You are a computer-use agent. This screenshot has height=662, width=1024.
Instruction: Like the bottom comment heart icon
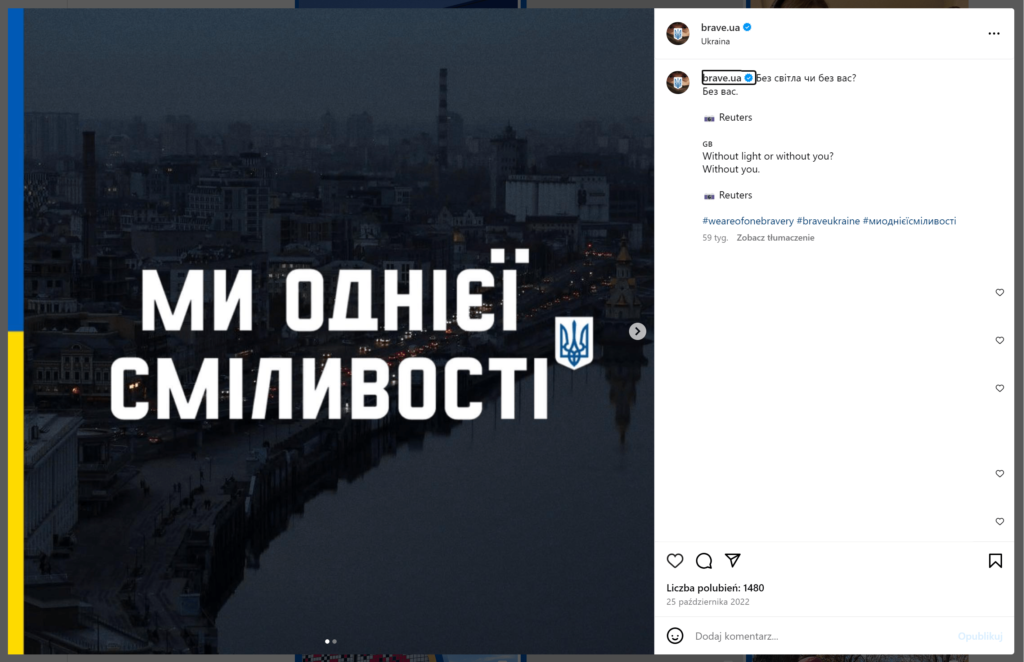[999, 521]
